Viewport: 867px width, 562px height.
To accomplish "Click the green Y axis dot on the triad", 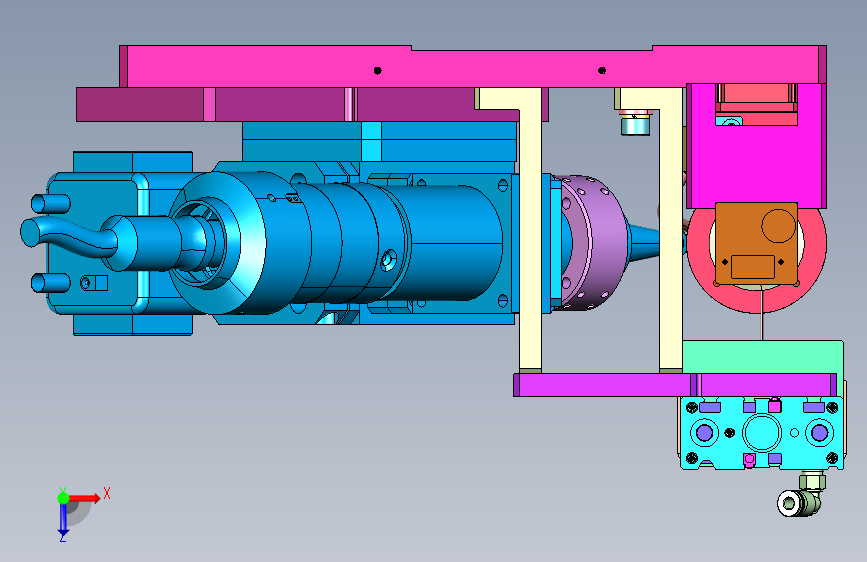I will click(x=64, y=498).
